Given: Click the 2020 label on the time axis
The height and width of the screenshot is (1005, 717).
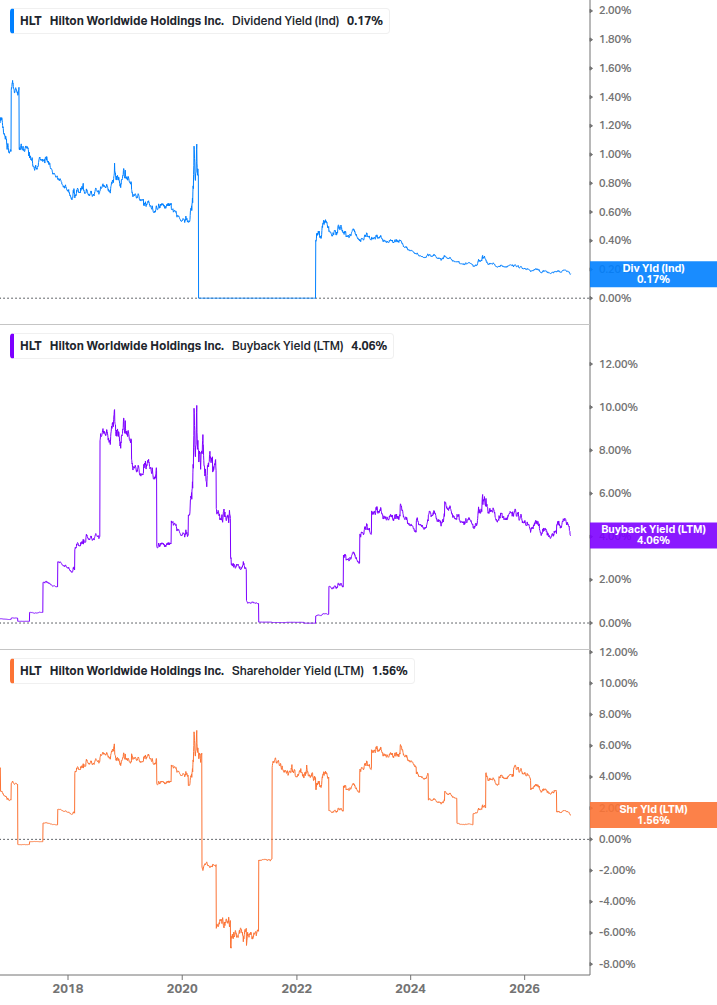Looking at the screenshot, I should (x=182, y=988).
